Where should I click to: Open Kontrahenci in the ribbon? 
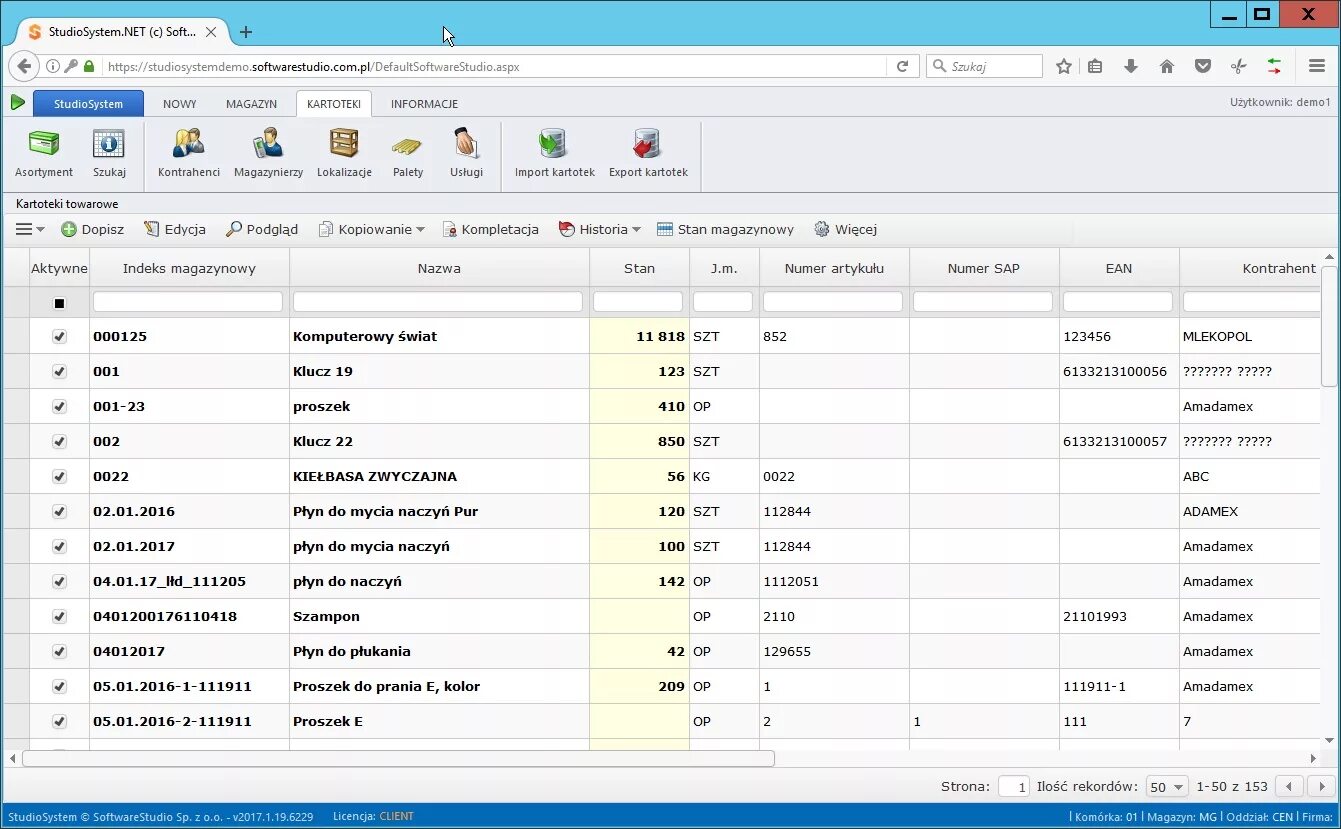click(189, 153)
